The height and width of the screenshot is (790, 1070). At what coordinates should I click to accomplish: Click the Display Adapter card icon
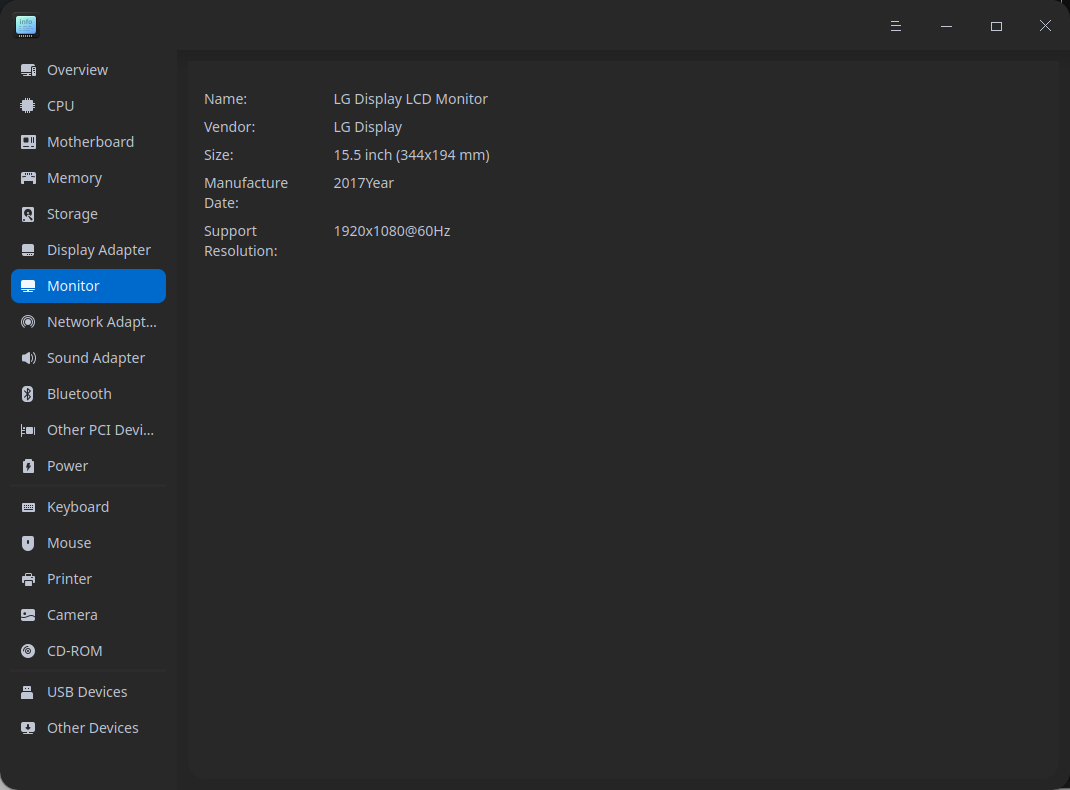(x=28, y=250)
